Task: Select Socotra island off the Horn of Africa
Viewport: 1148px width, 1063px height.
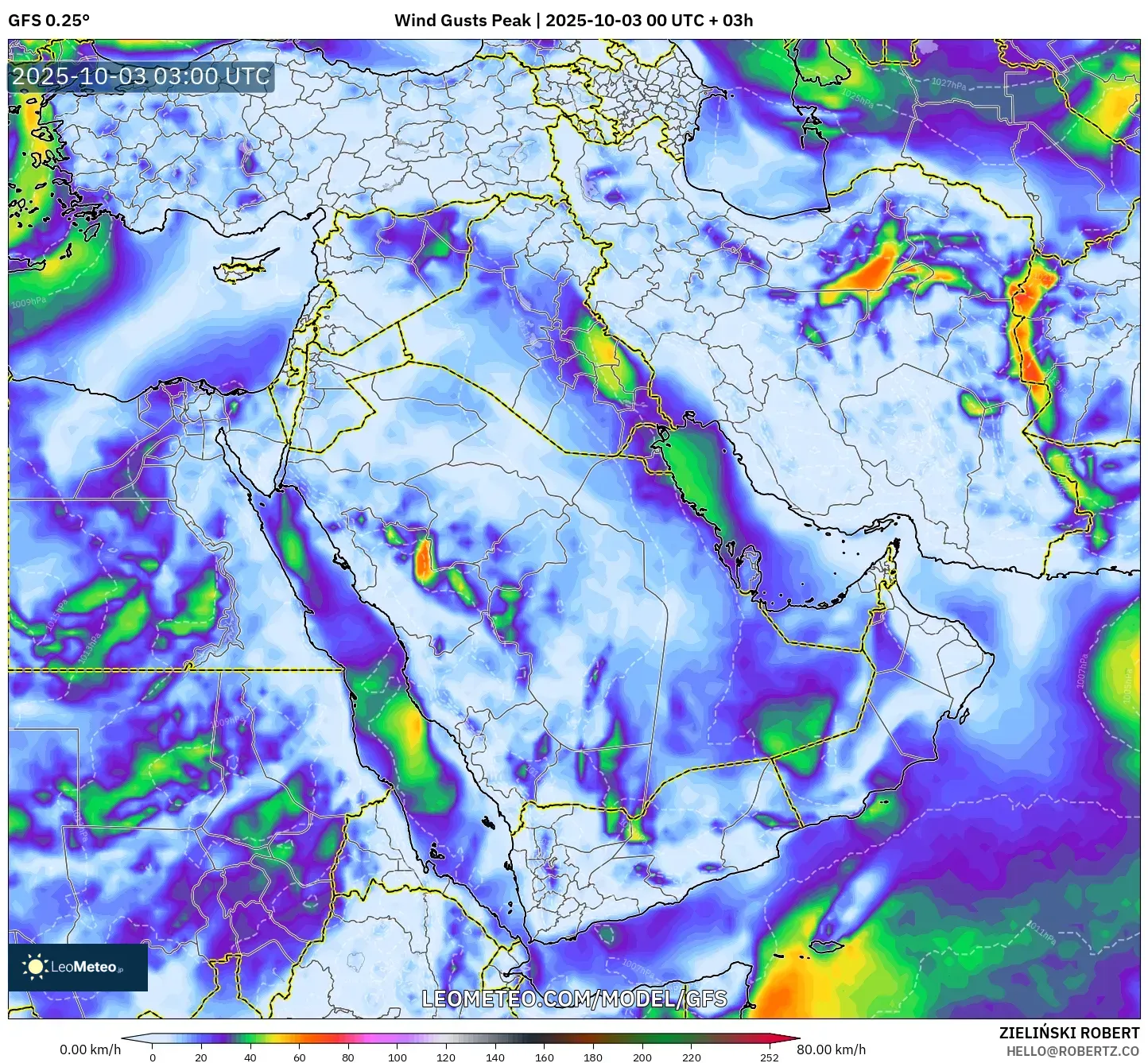Action: pyautogui.click(x=827, y=945)
